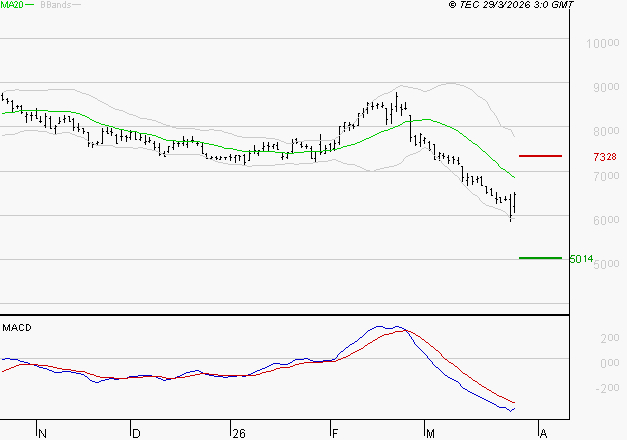
Task: Click the red 7328 resistance value
Action: [605, 157]
